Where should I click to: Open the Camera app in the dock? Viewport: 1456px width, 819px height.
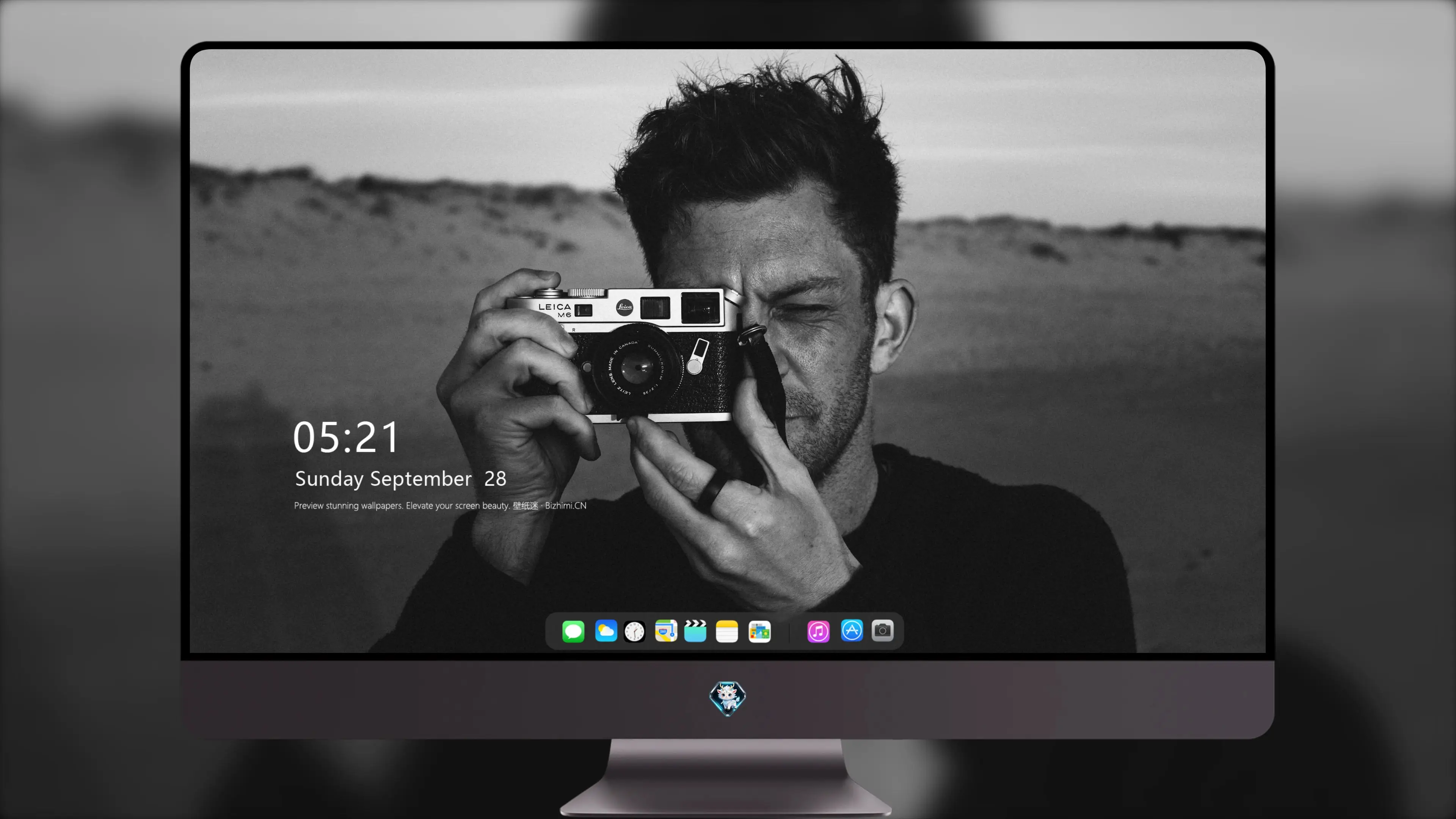(882, 630)
